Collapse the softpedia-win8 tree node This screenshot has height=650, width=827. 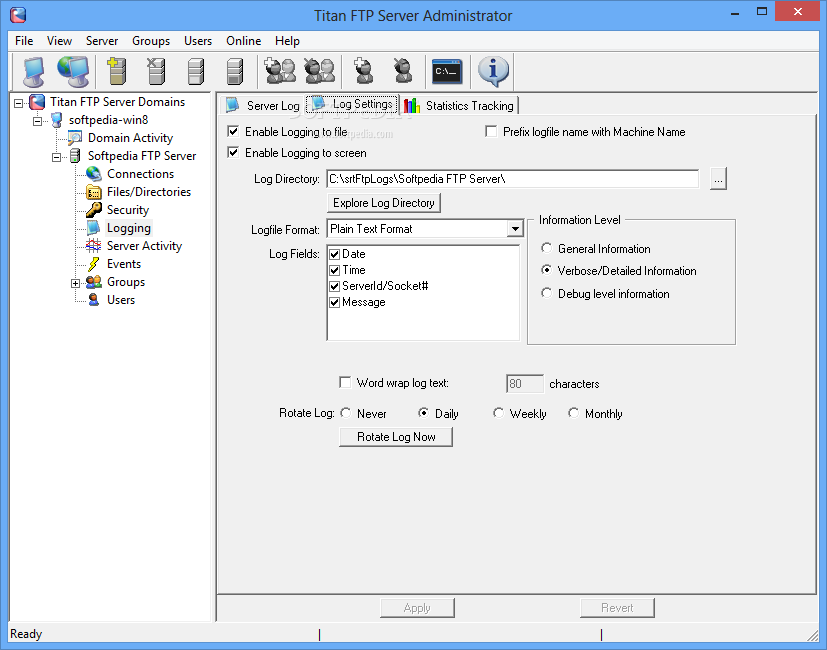coord(37,121)
